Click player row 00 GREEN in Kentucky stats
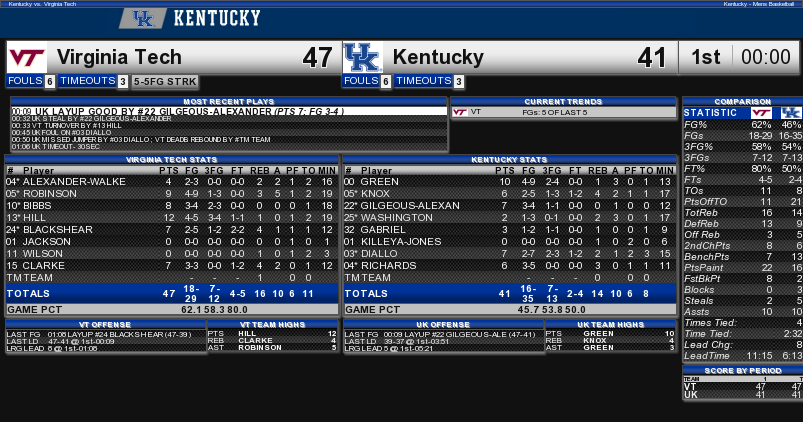The image size is (803, 422). (x=510, y=182)
